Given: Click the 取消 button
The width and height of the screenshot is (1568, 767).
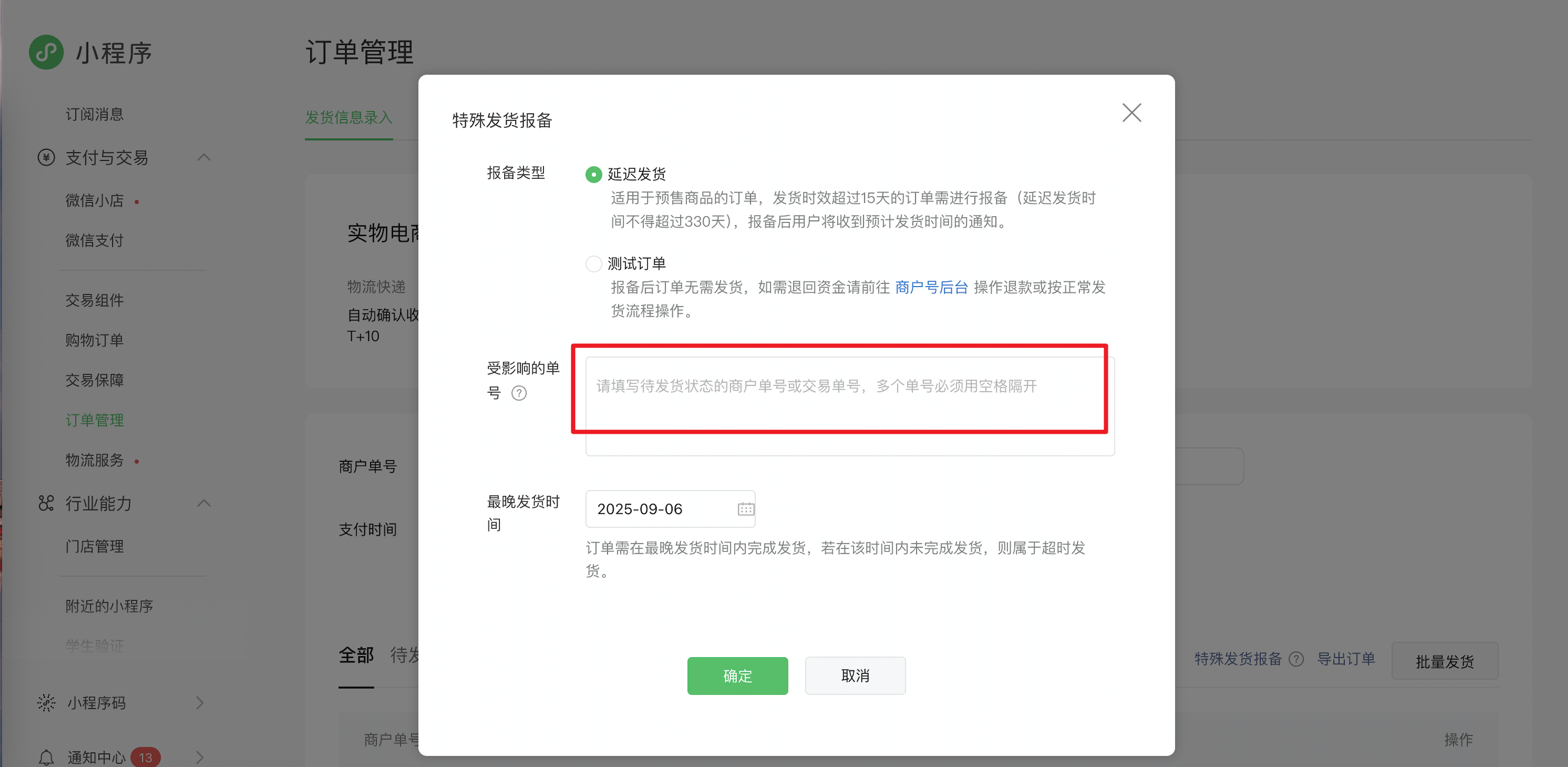Looking at the screenshot, I should coord(854,676).
